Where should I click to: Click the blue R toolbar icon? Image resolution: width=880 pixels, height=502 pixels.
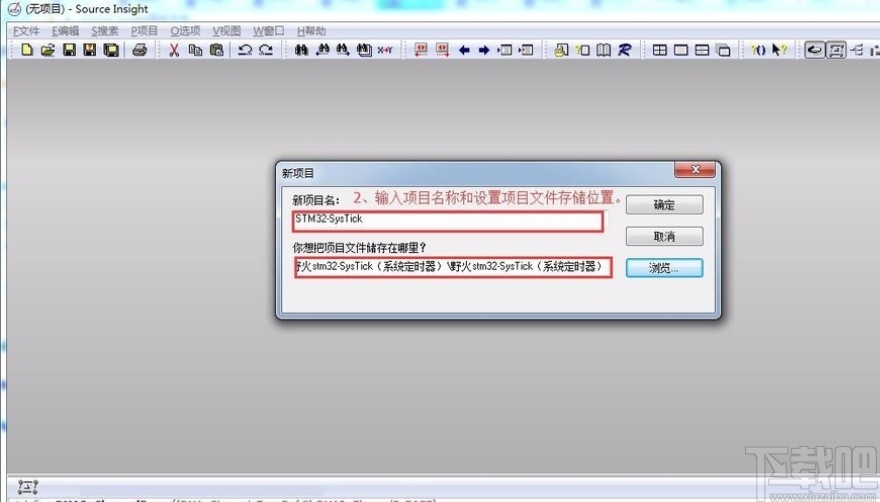tap(624, 50)
